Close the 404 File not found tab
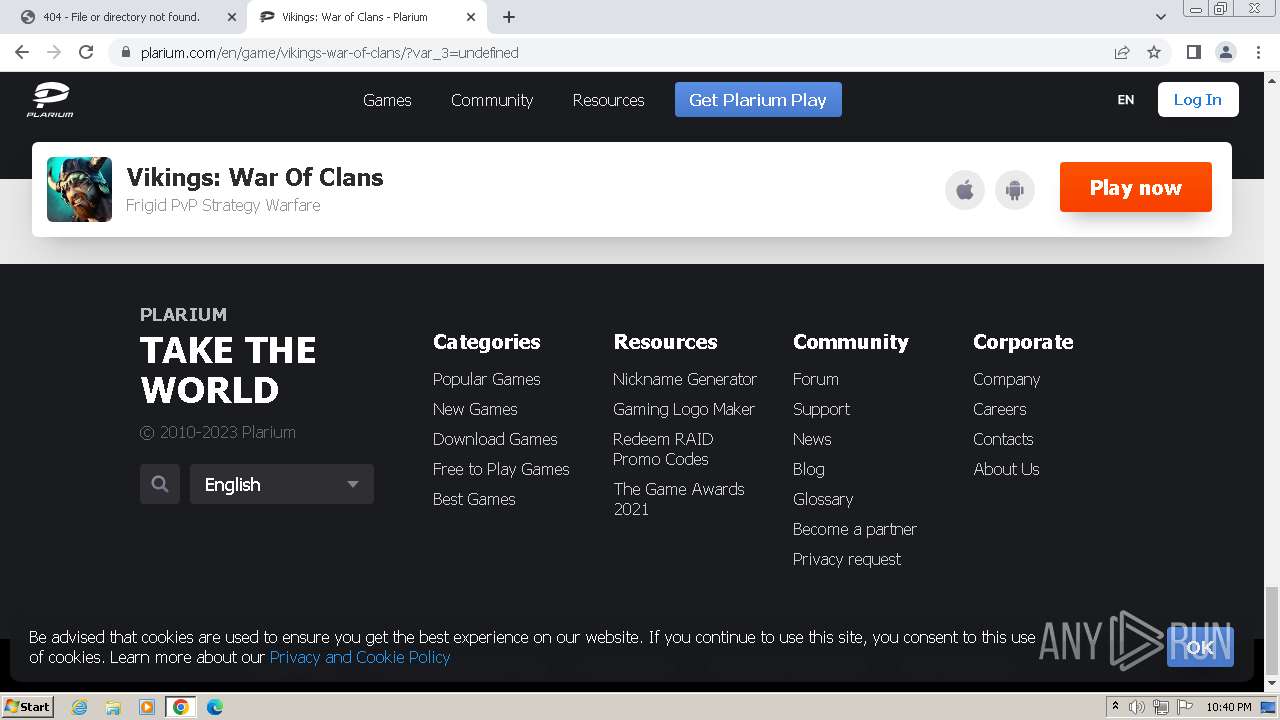The width and height of the screenshot is (1280, 720). tap(232, 17)
